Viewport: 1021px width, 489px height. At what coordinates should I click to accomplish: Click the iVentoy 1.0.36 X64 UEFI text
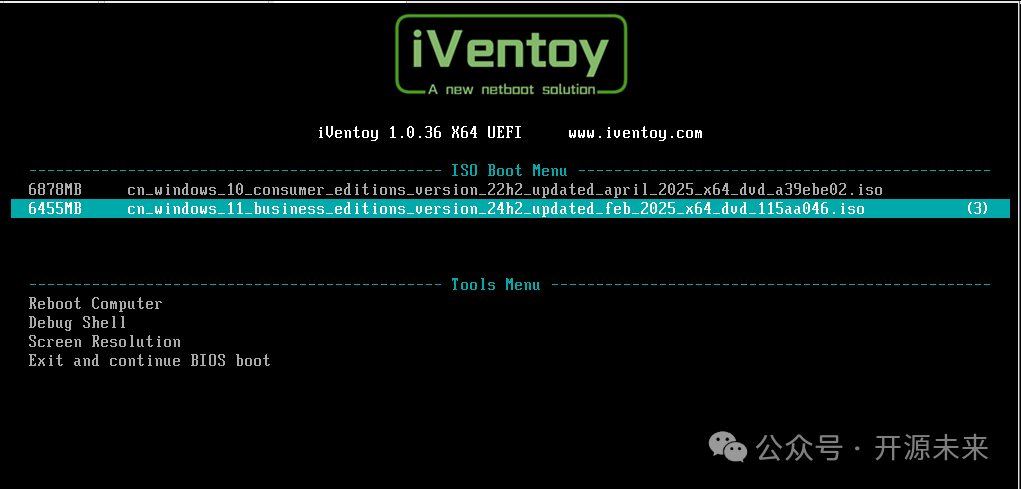click(419, 133)
